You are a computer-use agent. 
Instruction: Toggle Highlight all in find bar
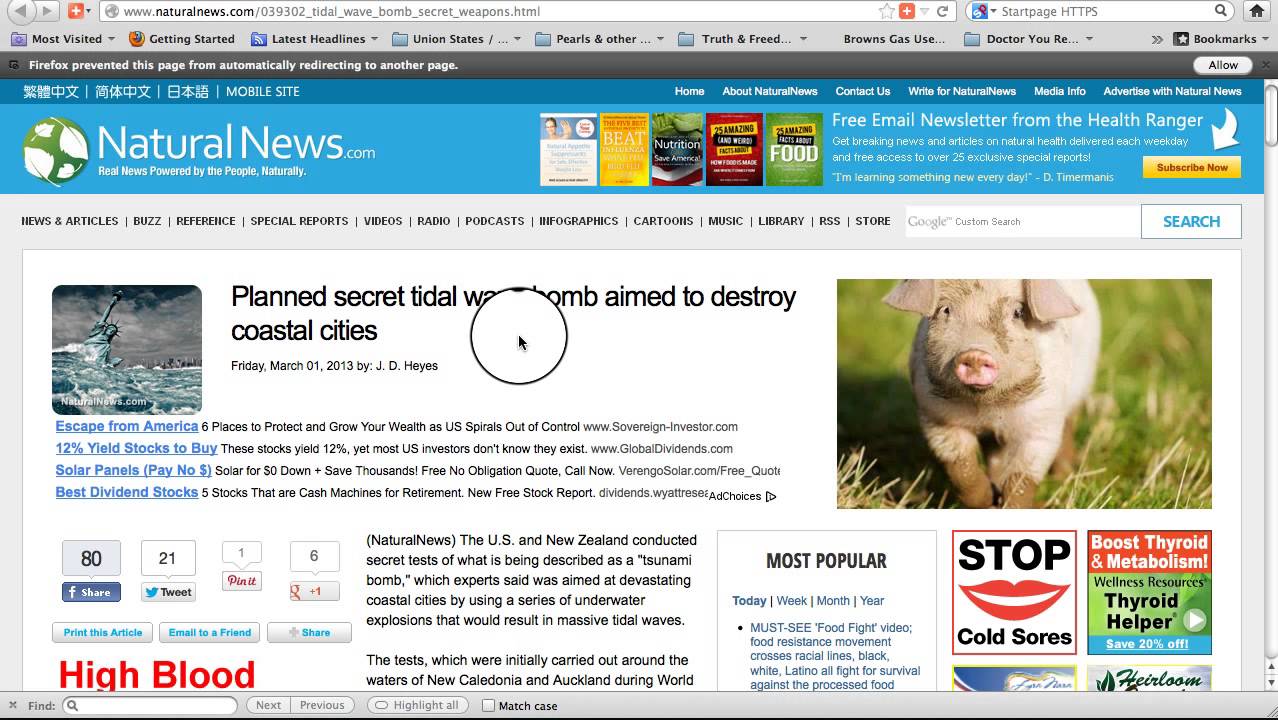[x=417, y=705]
